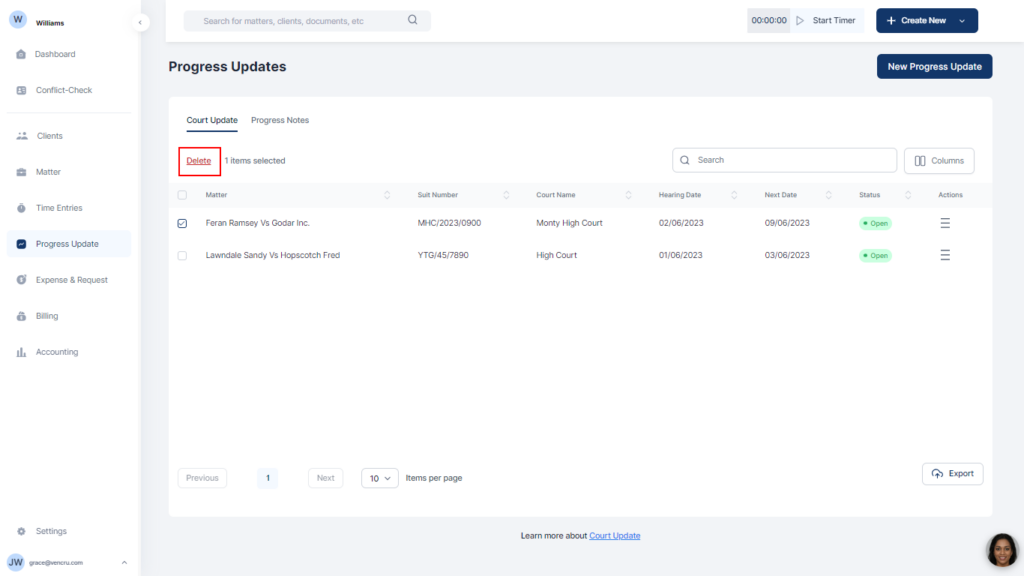This screenshot has width=1024, height=576.
Task: Select the Lawndale Sandy Vs Hopscotch Fred checkbox
Action: (182, 255)
